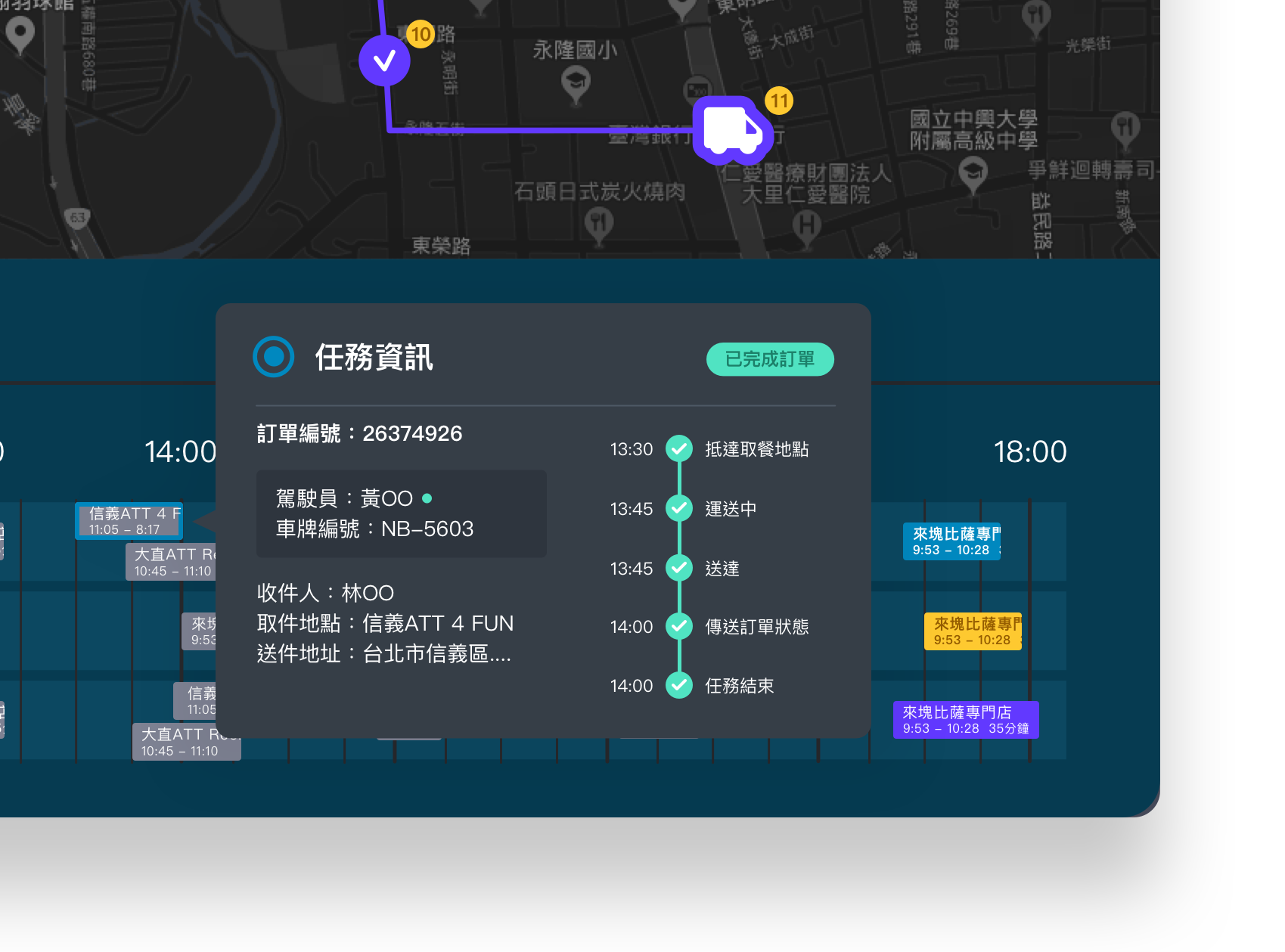
Task: Click the 抵達取餐地點 step label
Action: 756,449
